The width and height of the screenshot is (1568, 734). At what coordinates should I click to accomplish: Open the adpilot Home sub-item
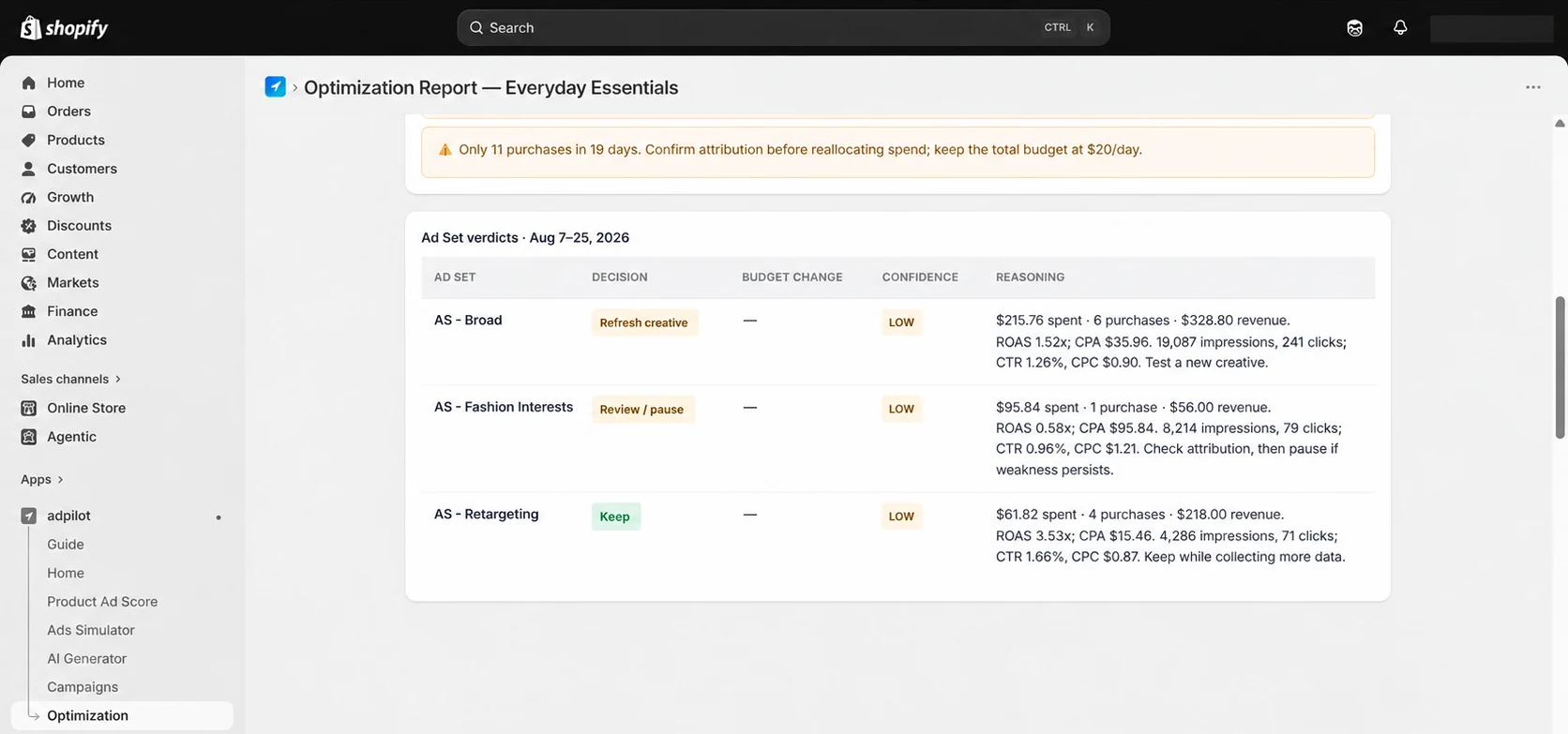[66, 573]
